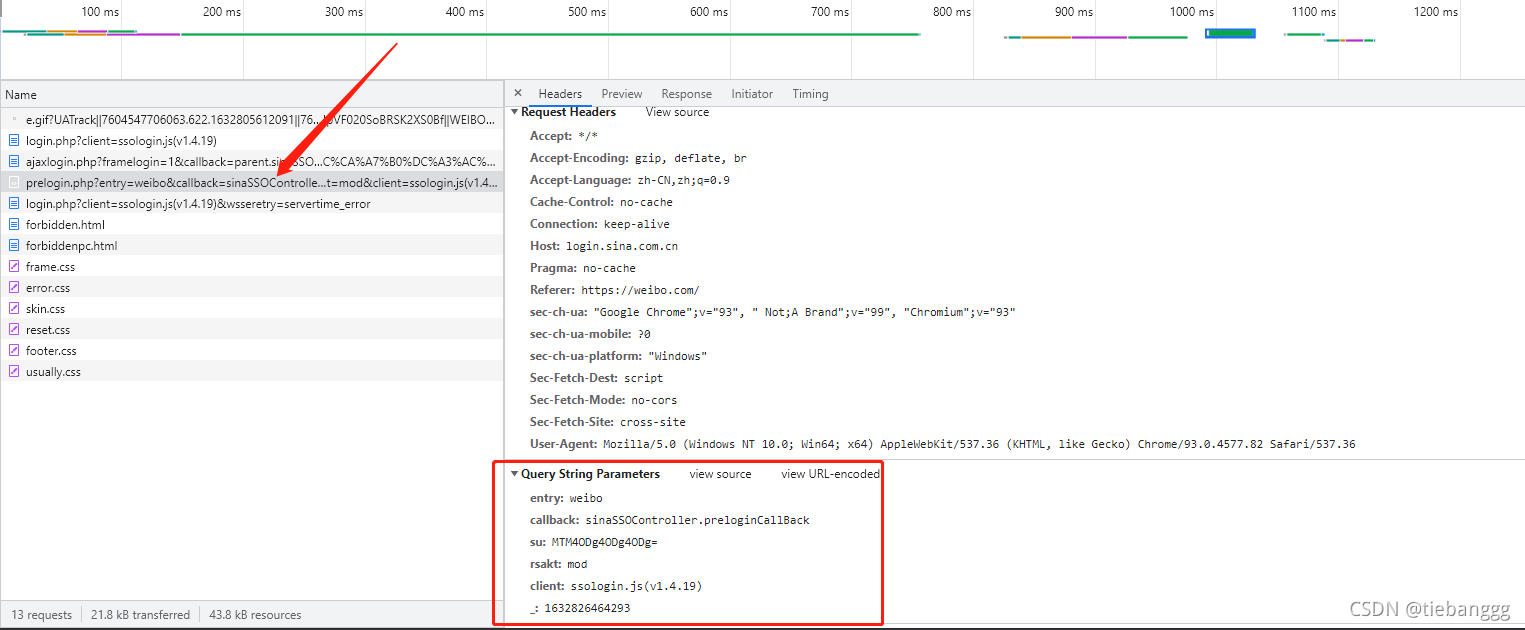Image resolution: width=1525 pixels, height=630 pixels.
Task: Collapse the Query String Parameters section
Action: pos(515,474)
